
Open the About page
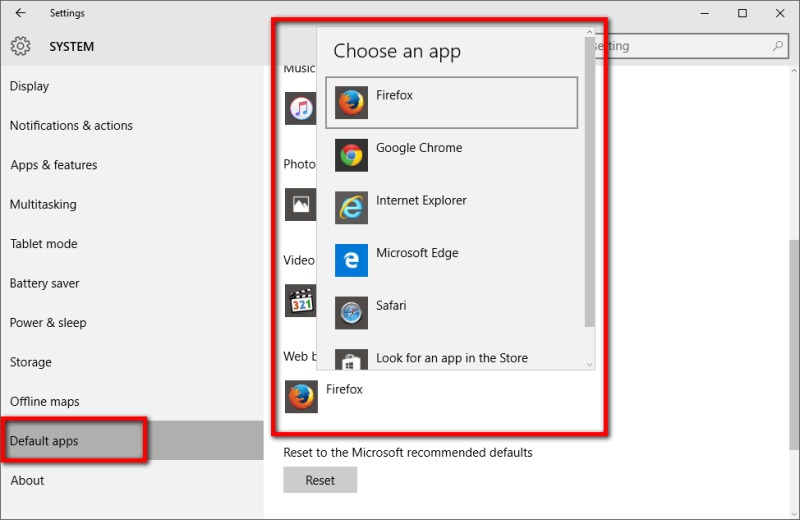tap(132, 480)
